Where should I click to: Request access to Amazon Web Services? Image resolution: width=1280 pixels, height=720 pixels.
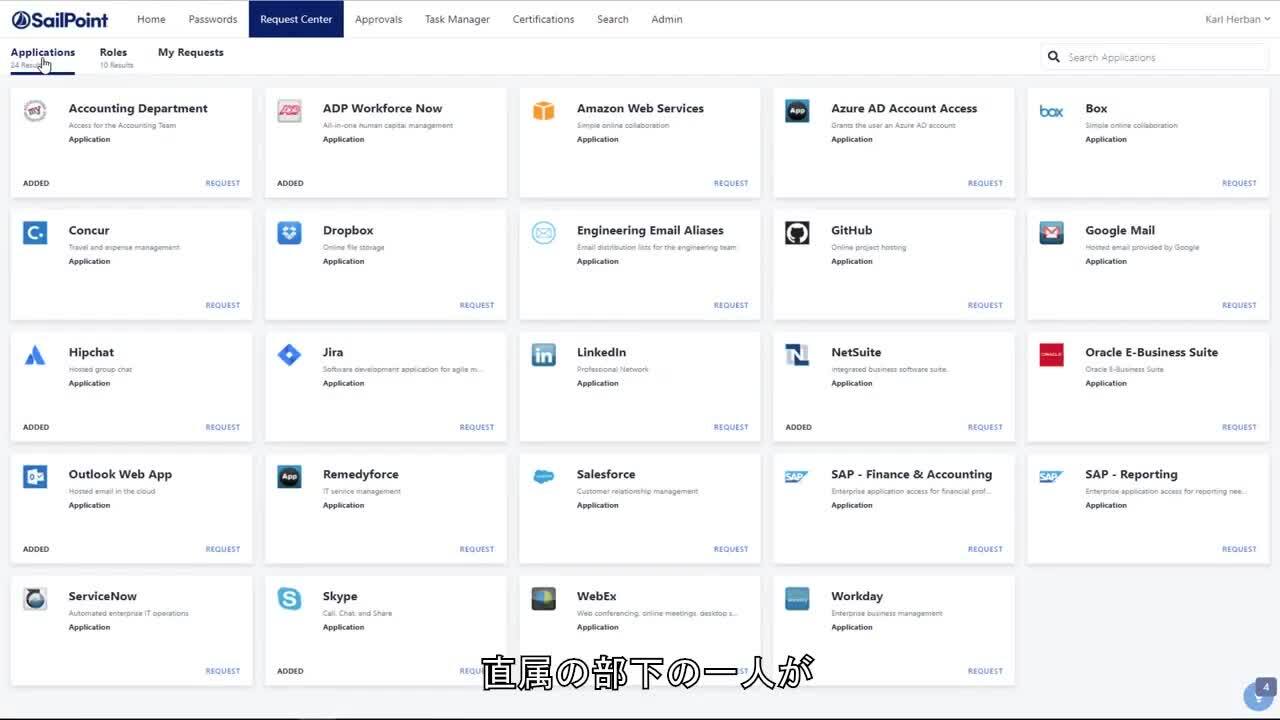731,183
